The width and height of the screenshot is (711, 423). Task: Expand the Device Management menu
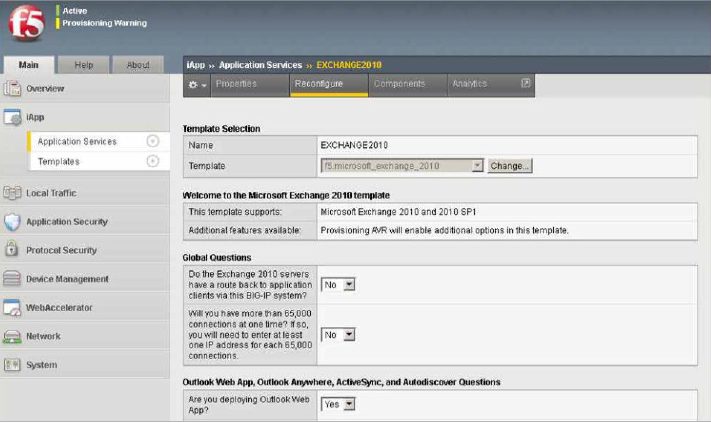[67, 279]
